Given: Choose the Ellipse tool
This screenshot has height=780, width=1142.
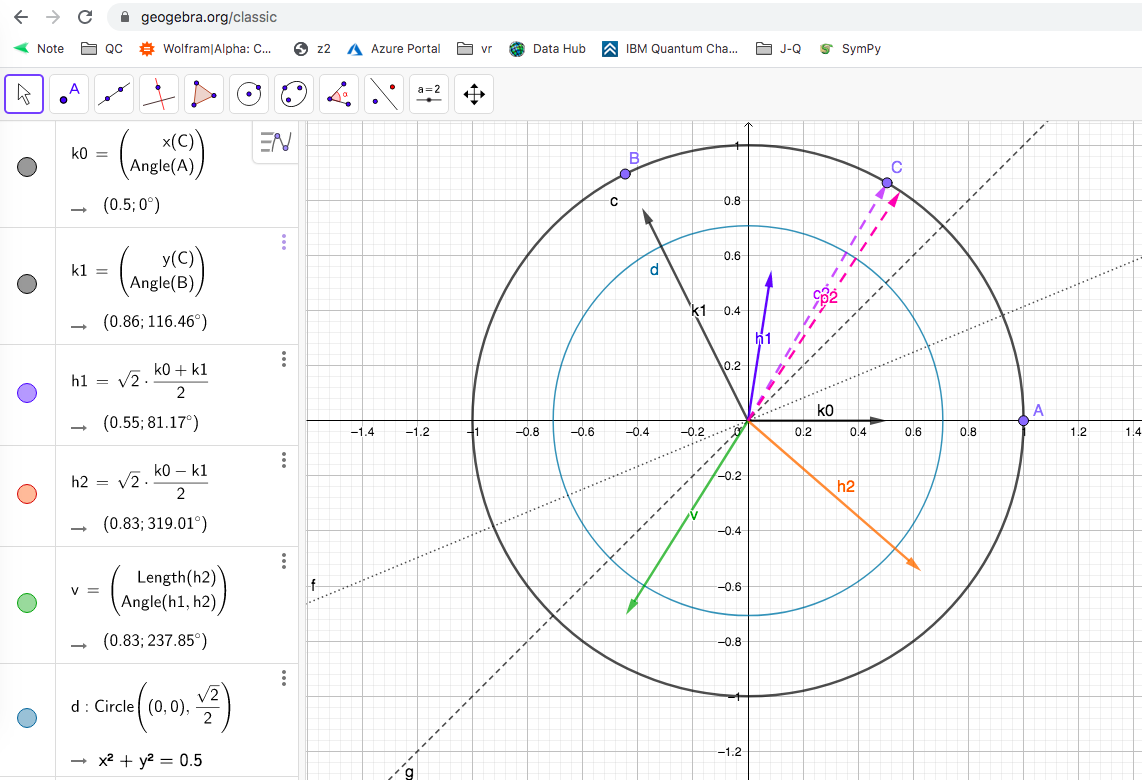Looking at the screenshot, I should pyautogui.click(x=294, y=94).
